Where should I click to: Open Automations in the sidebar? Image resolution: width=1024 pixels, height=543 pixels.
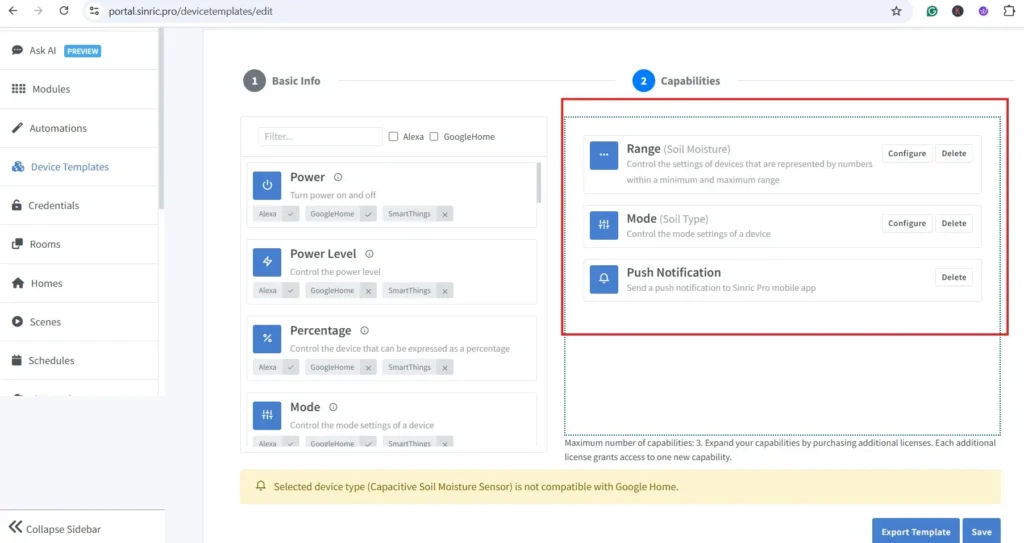pyautogui.click(x=58, y=128)
